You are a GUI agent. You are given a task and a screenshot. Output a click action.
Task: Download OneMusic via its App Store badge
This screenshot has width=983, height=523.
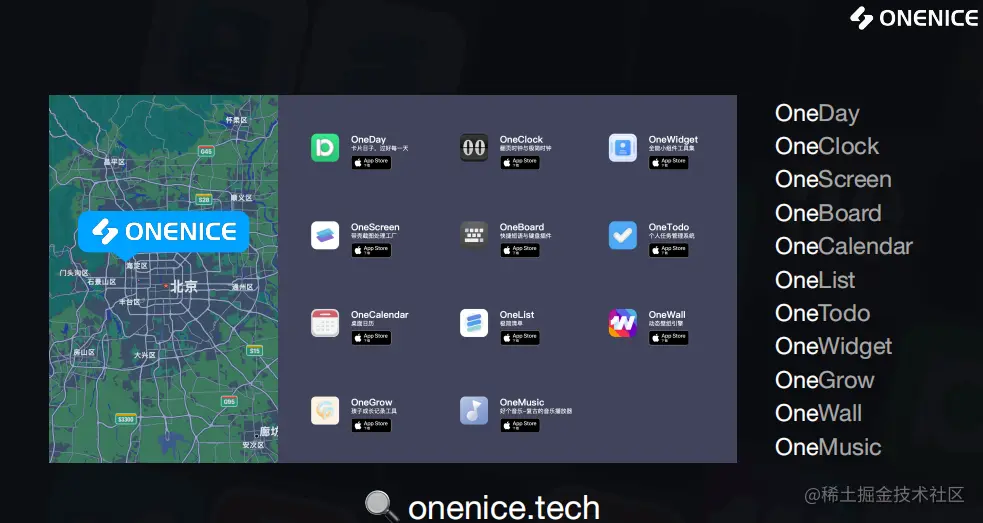(x=520, y=425)
